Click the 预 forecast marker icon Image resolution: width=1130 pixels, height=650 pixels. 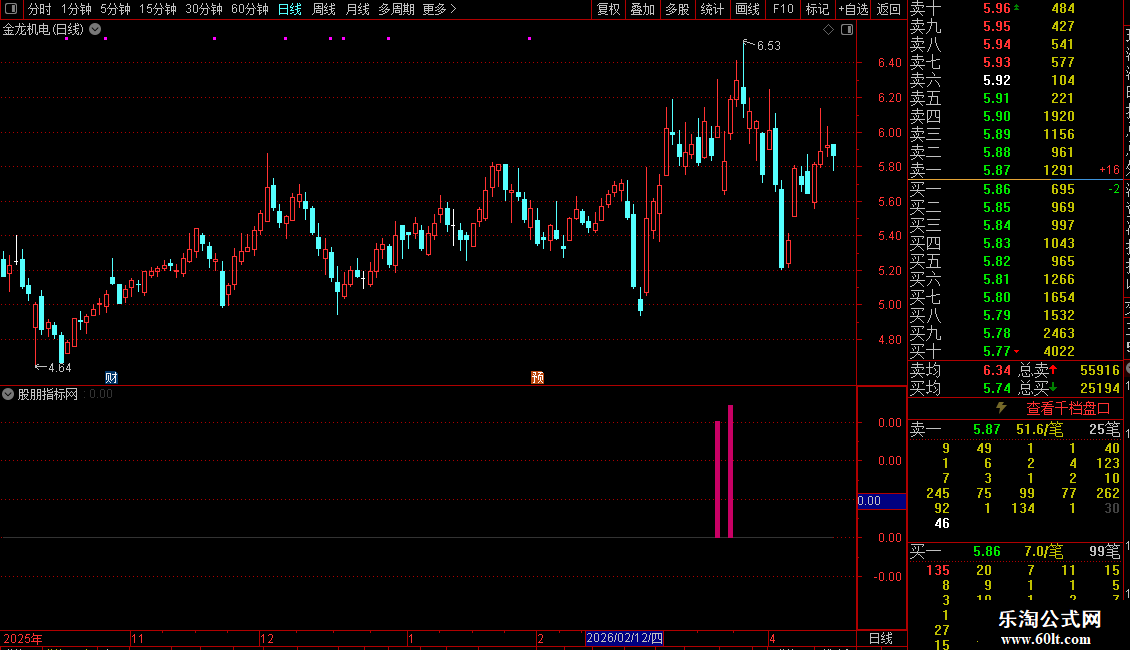[x=537, y=377]
